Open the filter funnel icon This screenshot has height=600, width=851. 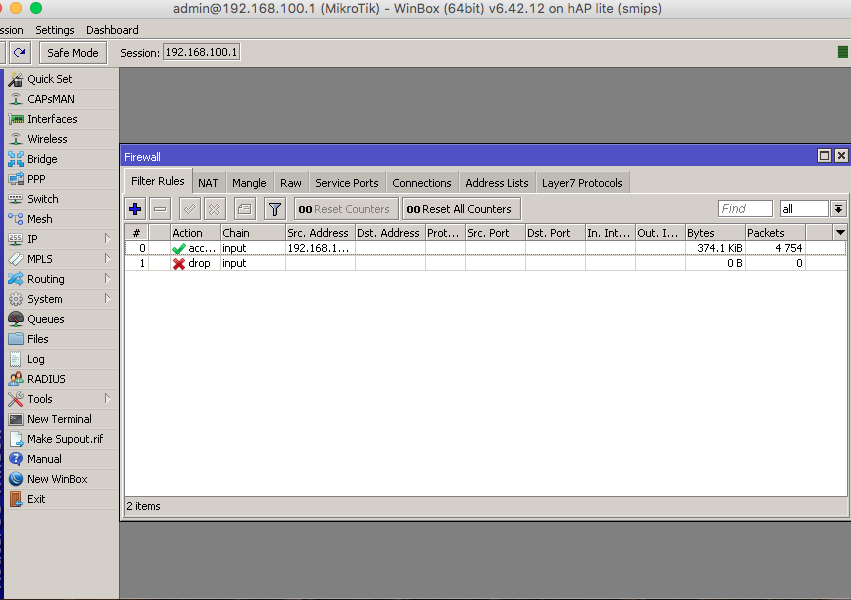click(275, 209)
